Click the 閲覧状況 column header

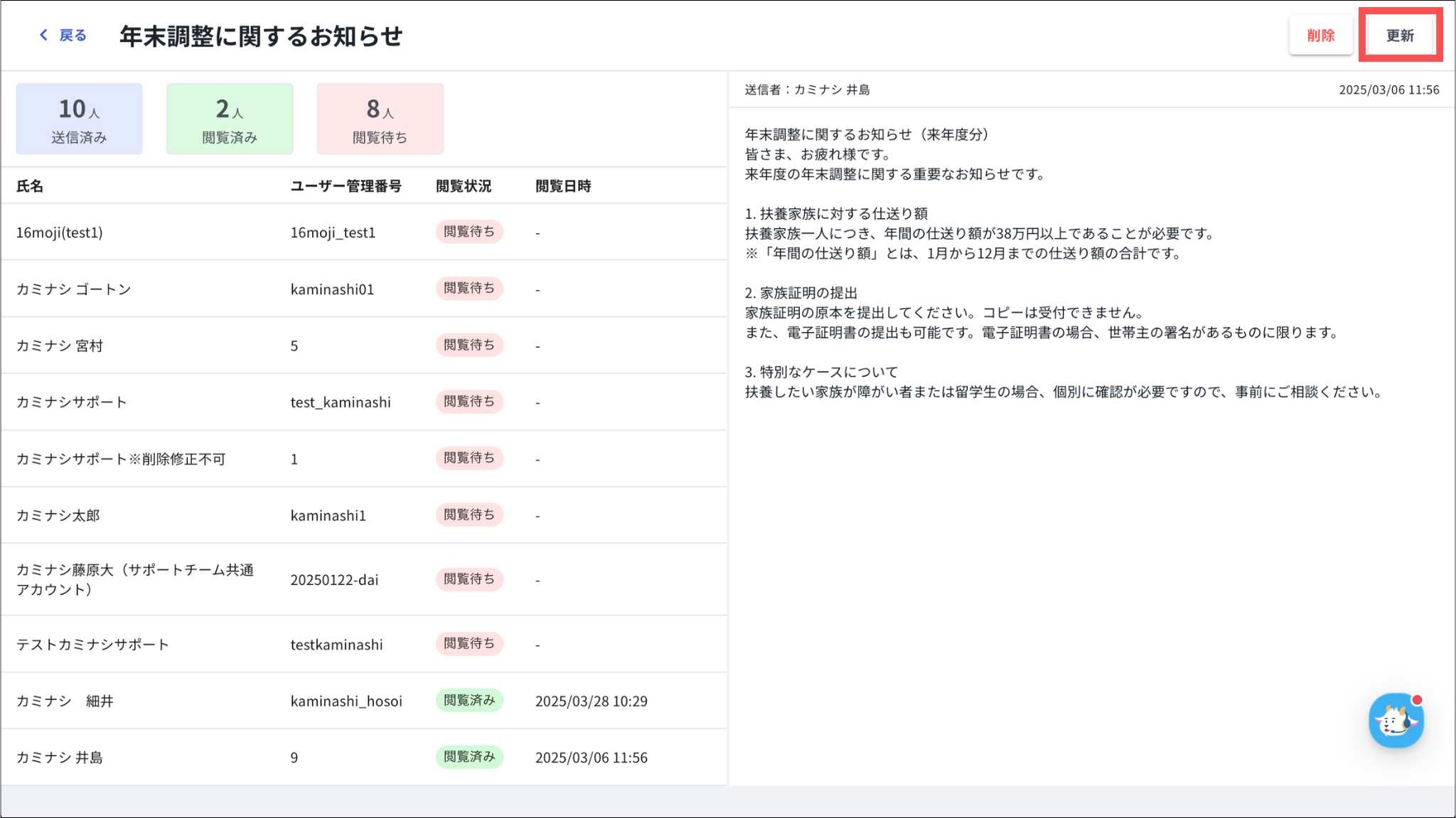pos(464,186)
